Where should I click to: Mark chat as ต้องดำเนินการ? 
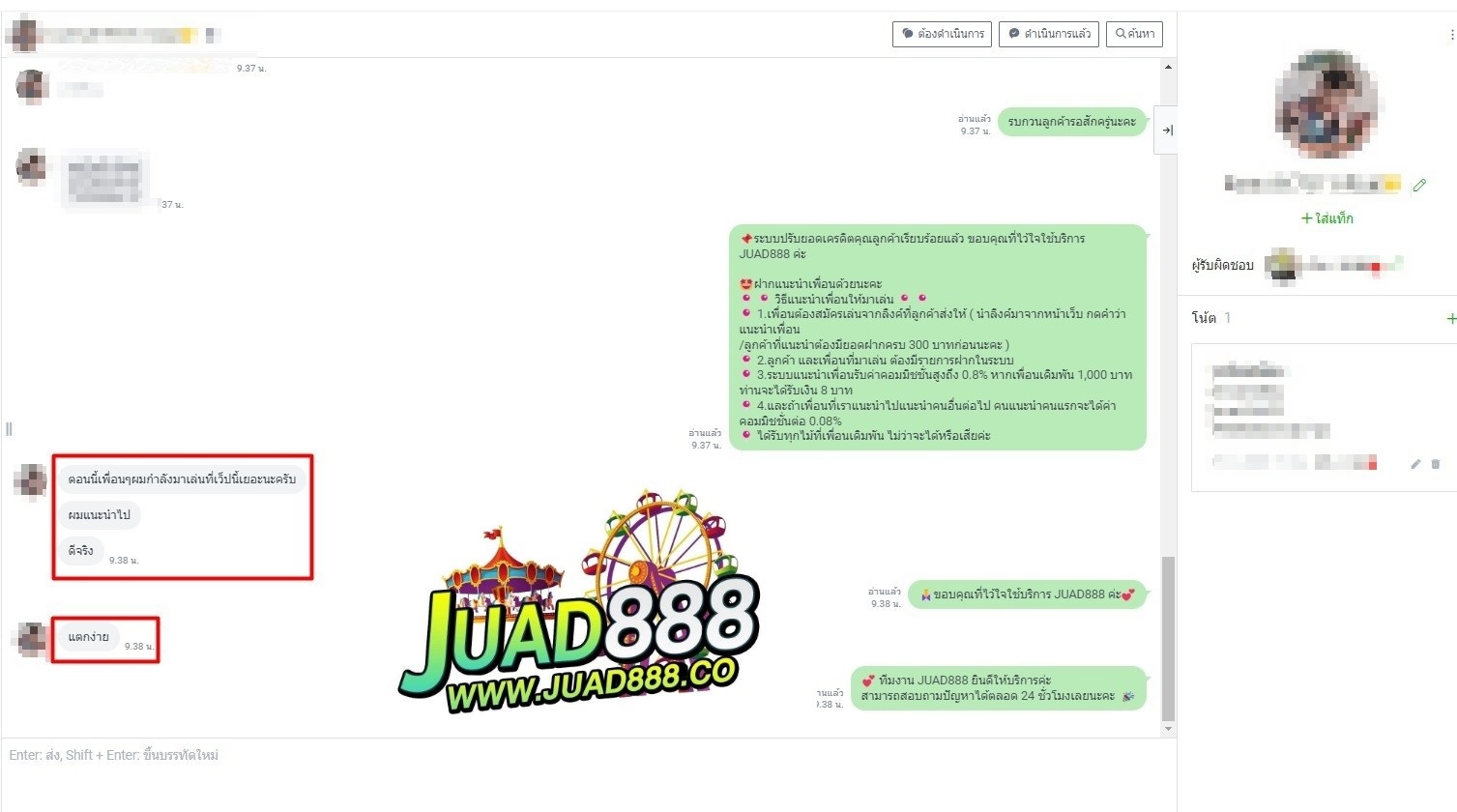coord(942,34)
